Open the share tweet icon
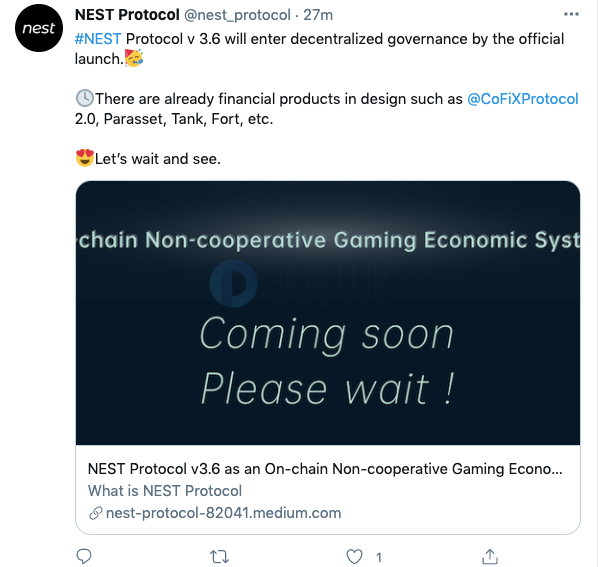Image resolution: width=598 pixels, height=567 pixels. [x=490, y=557]
